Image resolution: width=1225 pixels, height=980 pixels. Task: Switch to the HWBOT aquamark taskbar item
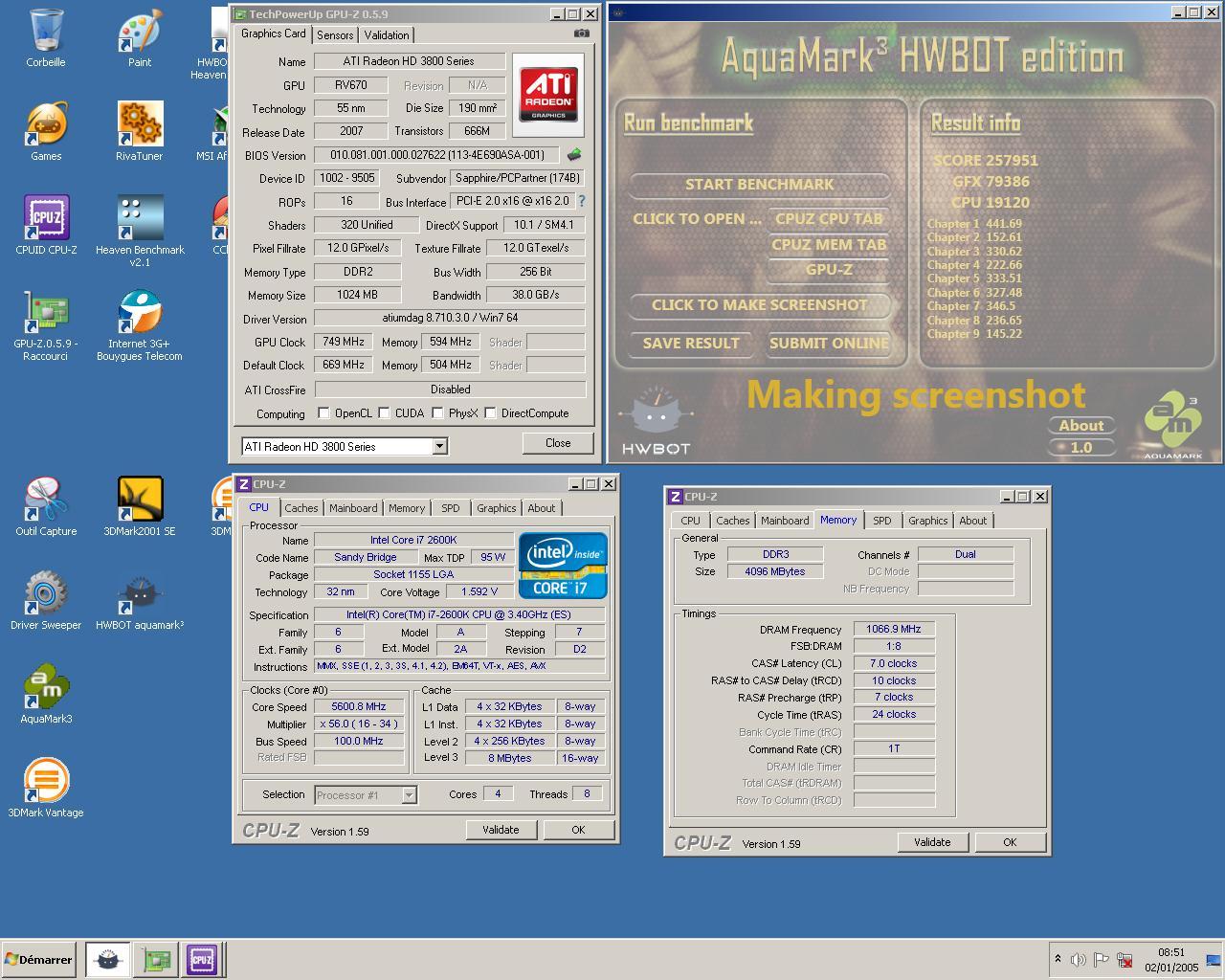[108, 959]
